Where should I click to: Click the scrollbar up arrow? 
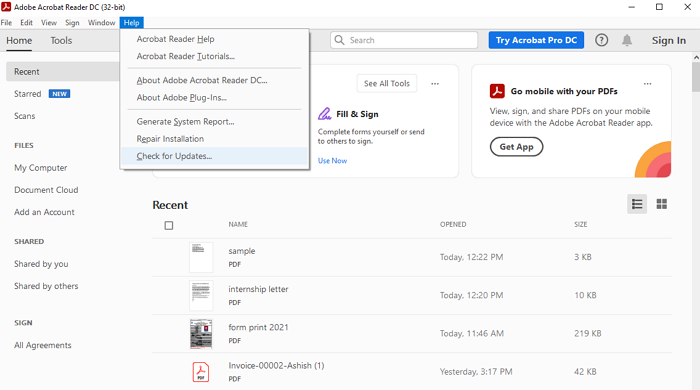pyautogui.click(x=696, y=57)
